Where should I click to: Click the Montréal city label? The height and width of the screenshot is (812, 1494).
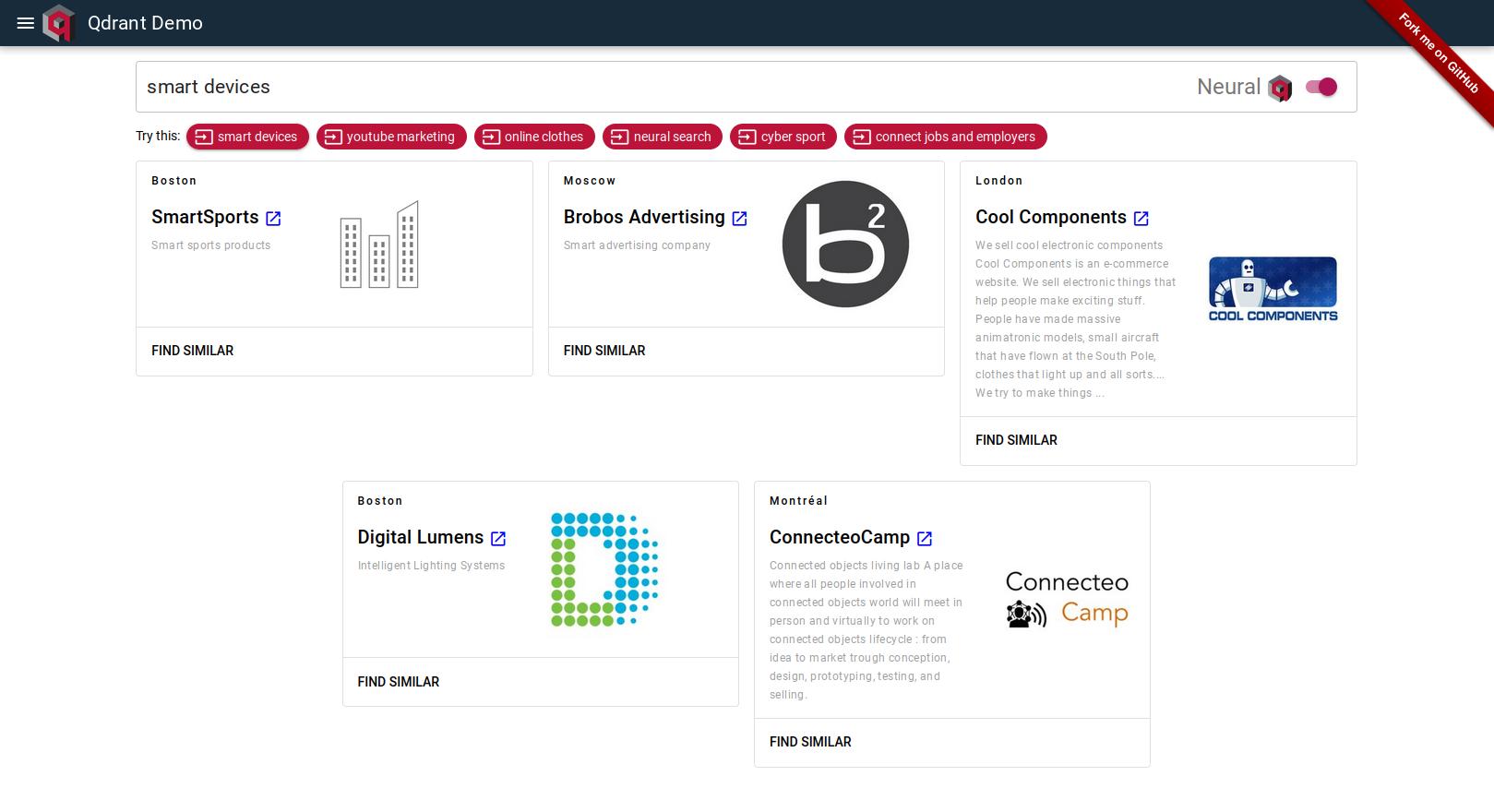[x=798, y=501]
